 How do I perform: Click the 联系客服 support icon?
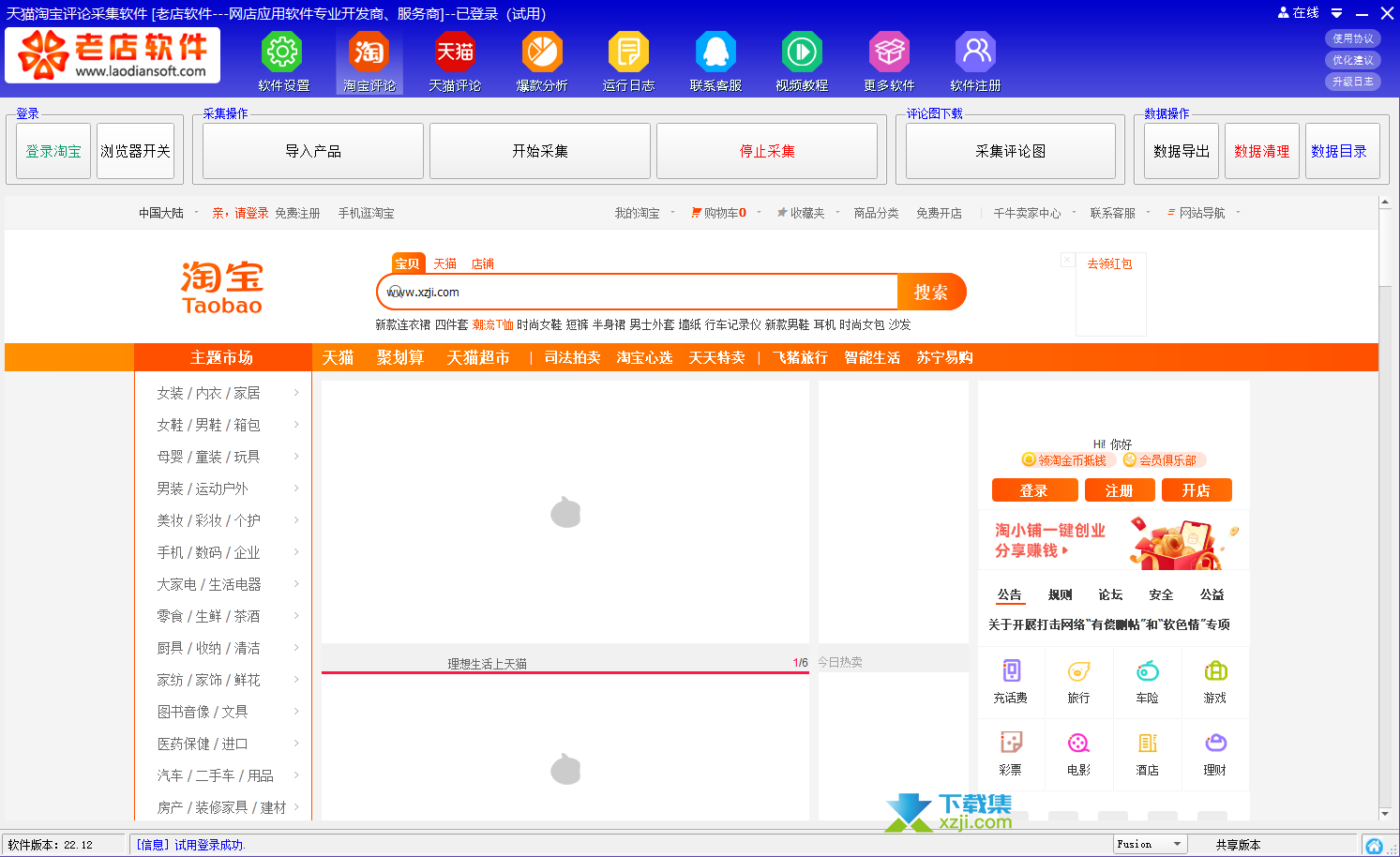715,52
